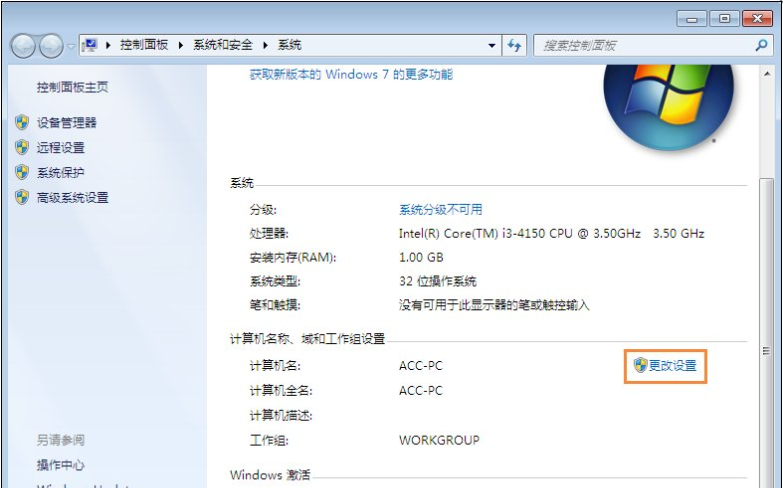Image resolution: width=783 pixels, height=488 pixels.
Task: Select the 没有可用于此显示器的笔或触控输入 text
Action: [494, 305]
